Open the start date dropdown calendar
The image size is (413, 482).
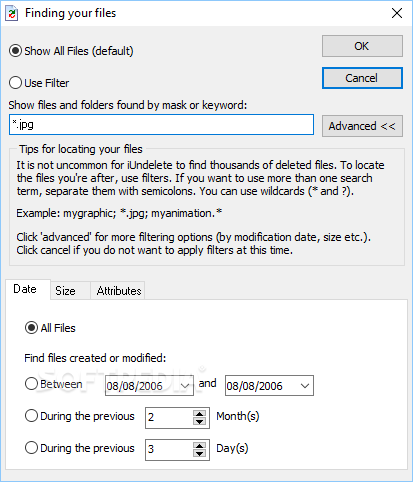point(185,386)
